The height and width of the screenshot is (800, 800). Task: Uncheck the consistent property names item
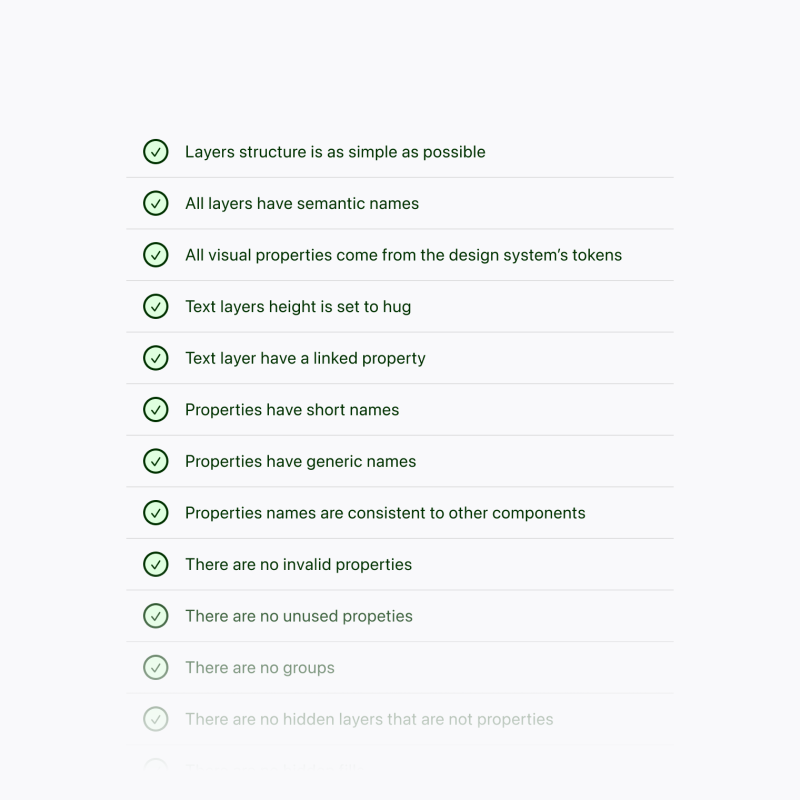pos(156,512)
